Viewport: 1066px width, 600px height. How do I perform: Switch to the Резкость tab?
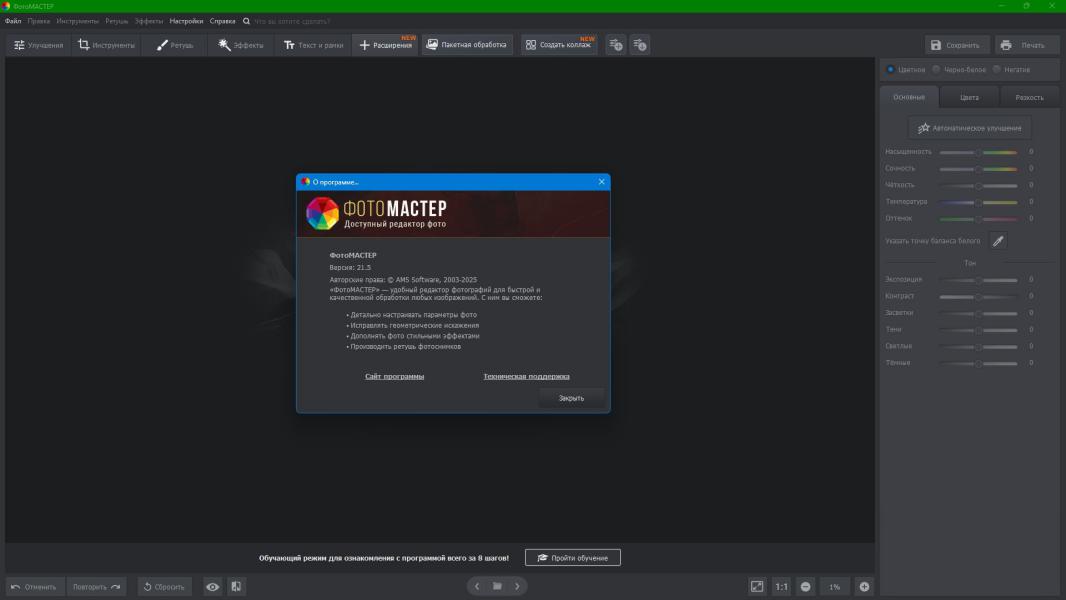(1029, 97)
